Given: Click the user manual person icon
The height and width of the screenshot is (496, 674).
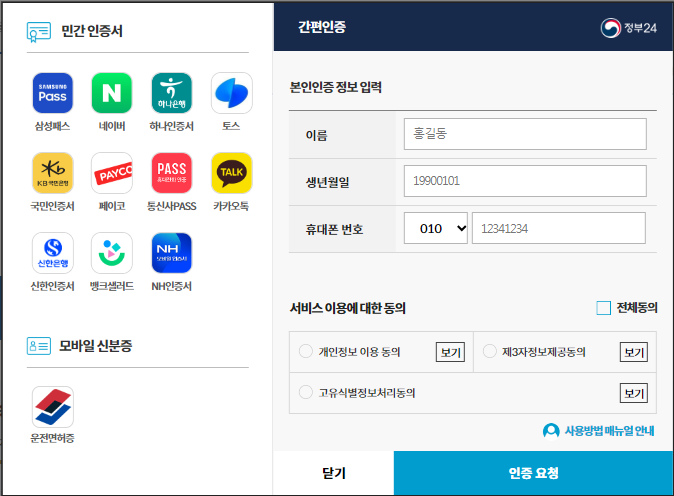Looking at the screenshot, I should 551,431.
